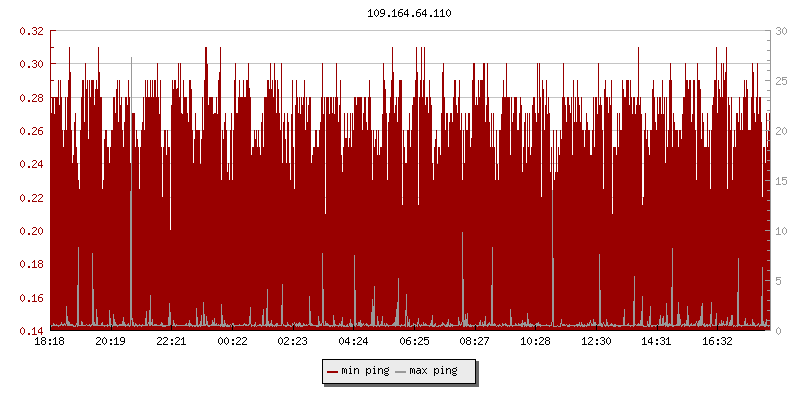The width and height of the screenshot is (800, 400).
Task: Click the dark red min ping swatch
Action: pos(333,372)
